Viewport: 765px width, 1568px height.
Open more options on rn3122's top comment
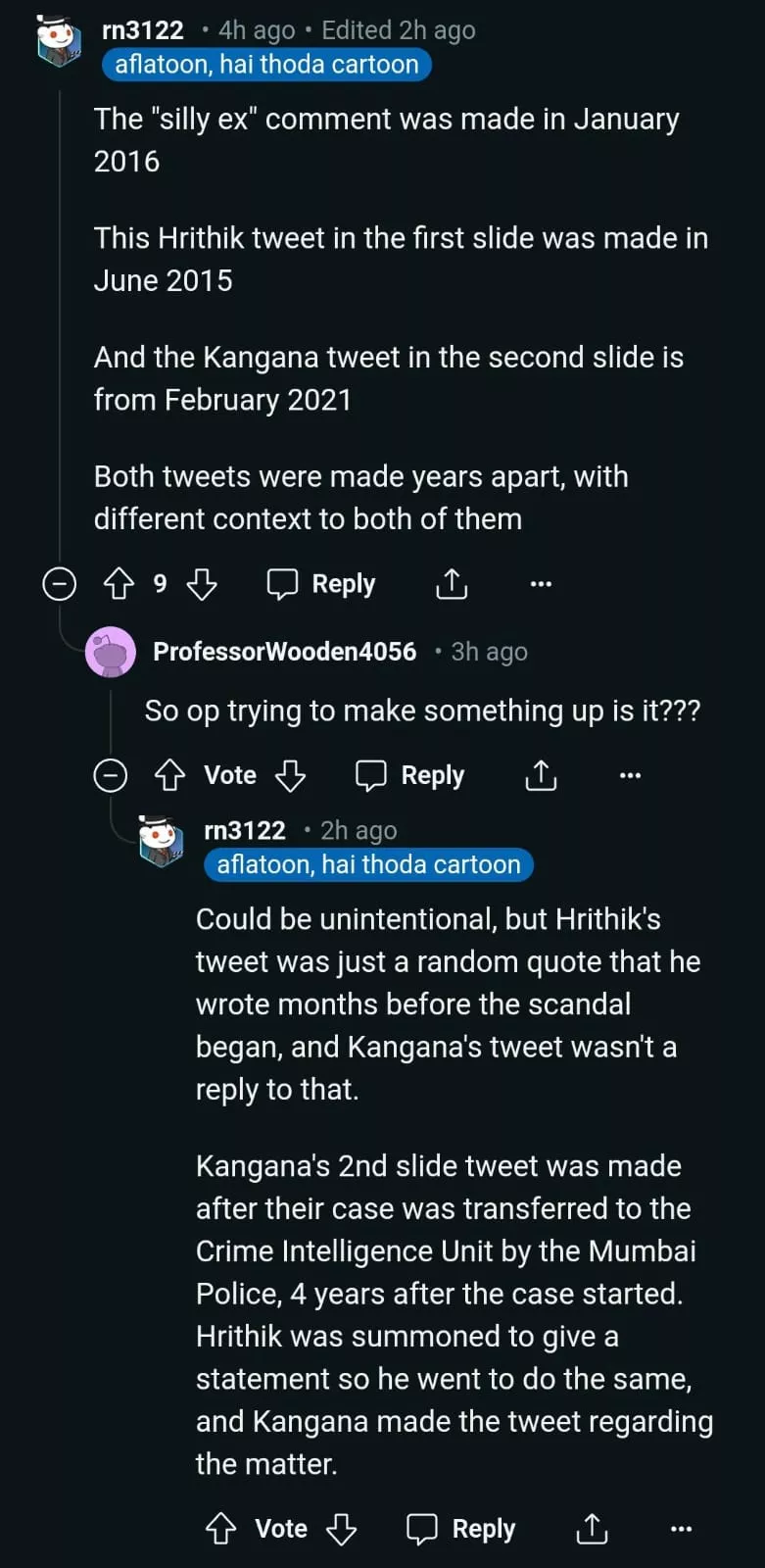(541, 584)
